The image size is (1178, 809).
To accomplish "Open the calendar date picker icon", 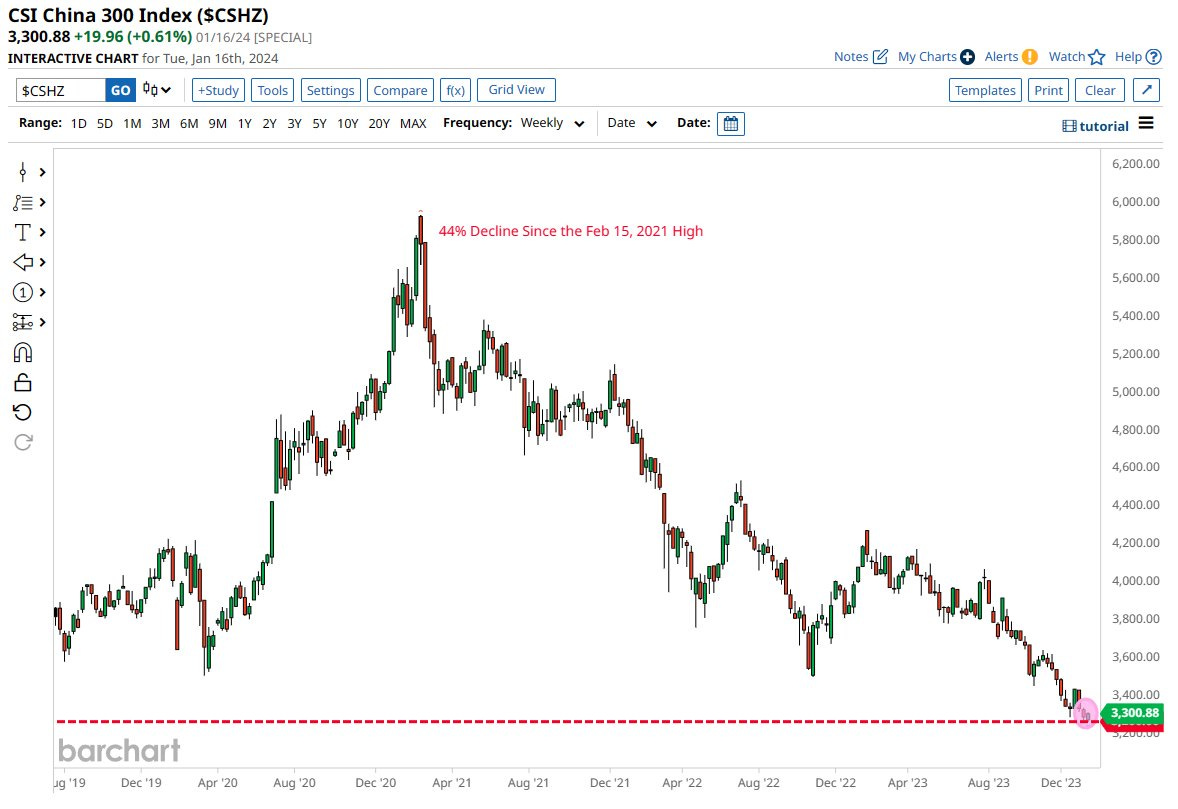I will (x=731, y=124).
